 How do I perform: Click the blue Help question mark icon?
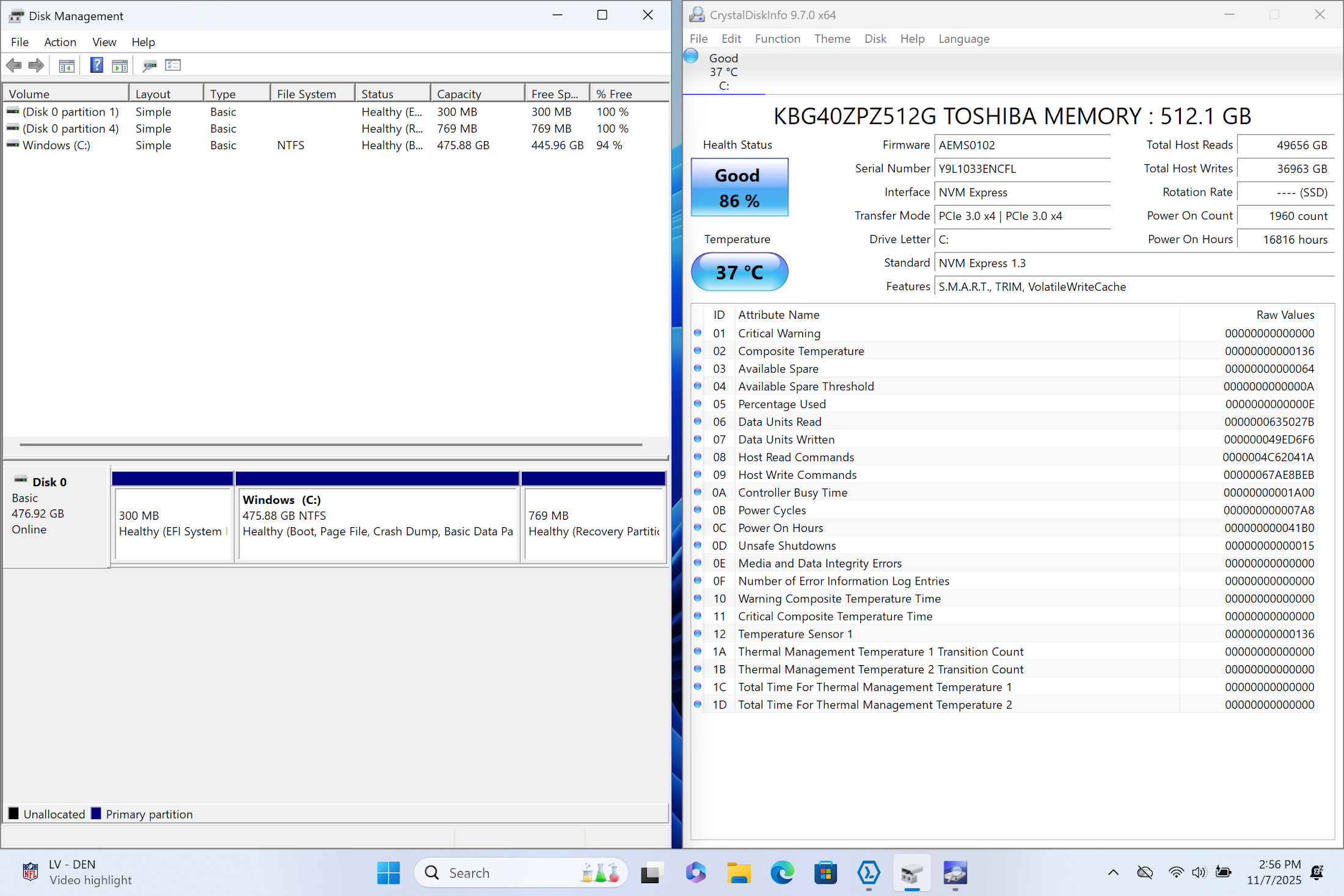click(97, 65)
